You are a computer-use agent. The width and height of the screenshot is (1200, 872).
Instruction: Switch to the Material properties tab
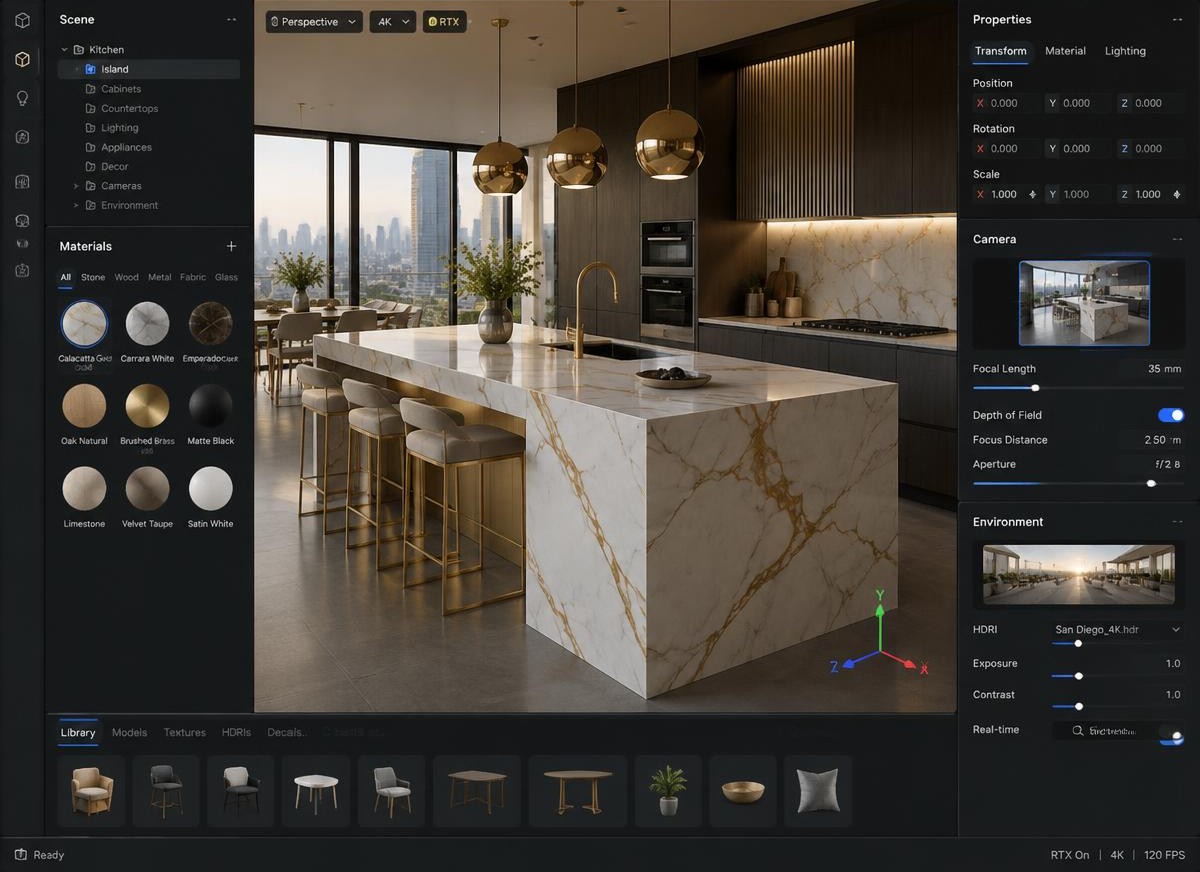(x=1065, y=51)
